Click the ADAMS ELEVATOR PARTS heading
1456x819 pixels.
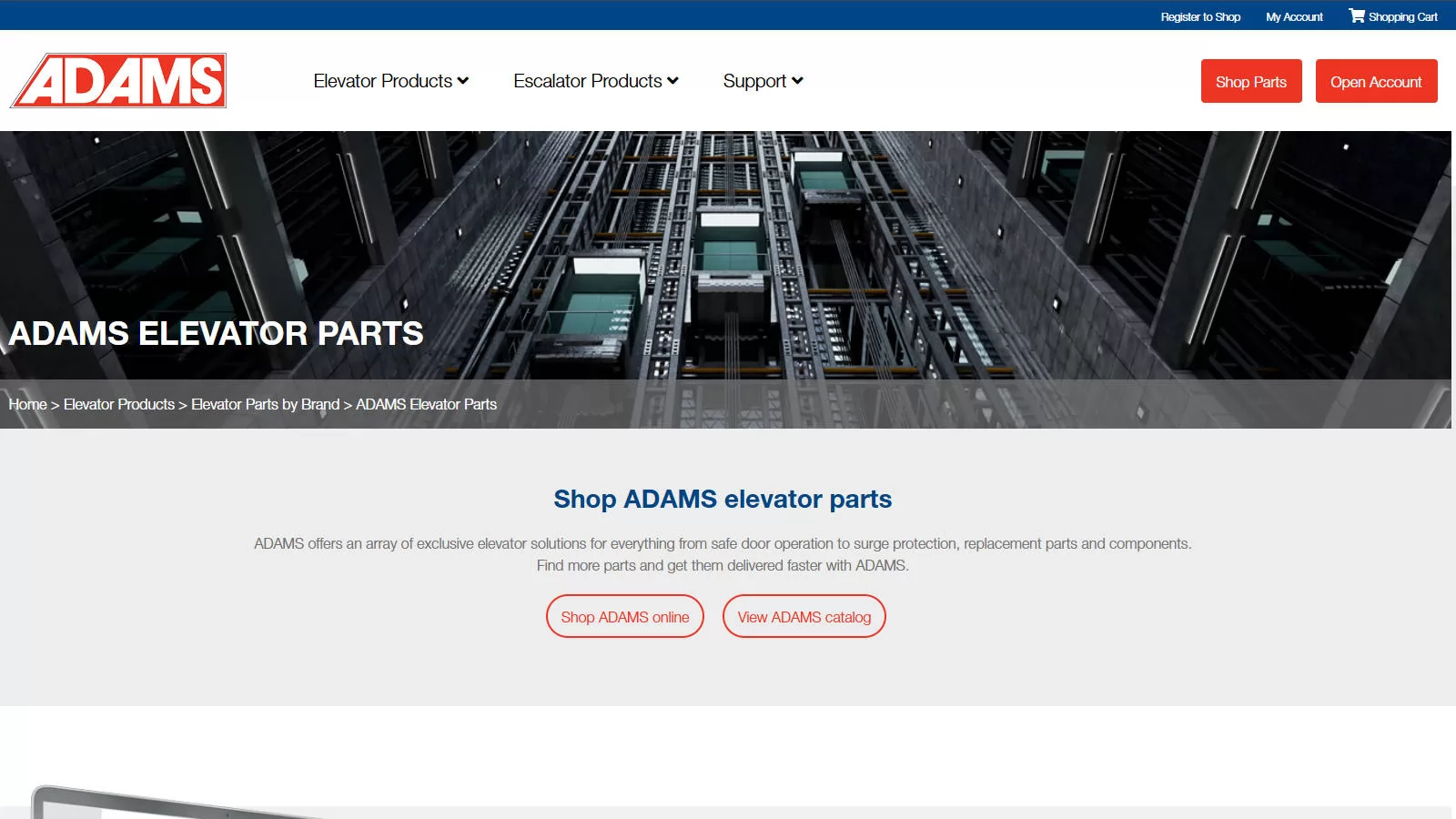tap(217, 333)
